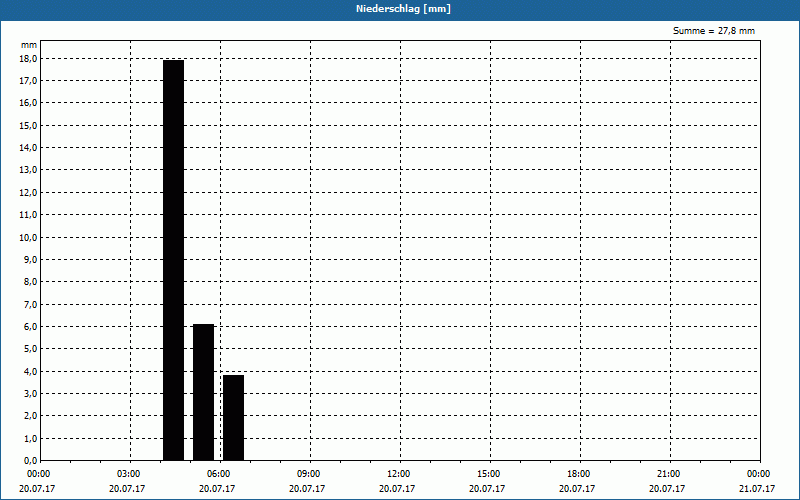This screenshot has width=800, height=500.
Task: Click the "20.07.17" date under 15:00
Action: (x=487, y=488)
